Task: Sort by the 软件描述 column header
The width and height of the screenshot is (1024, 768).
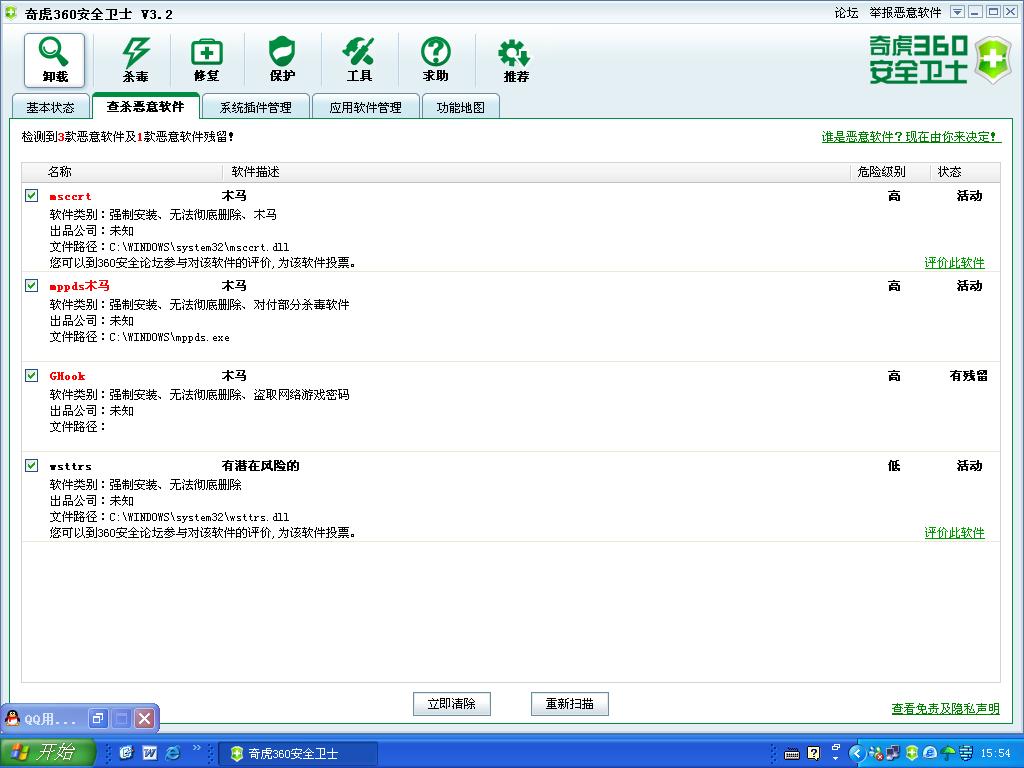Action: point(536,172)
